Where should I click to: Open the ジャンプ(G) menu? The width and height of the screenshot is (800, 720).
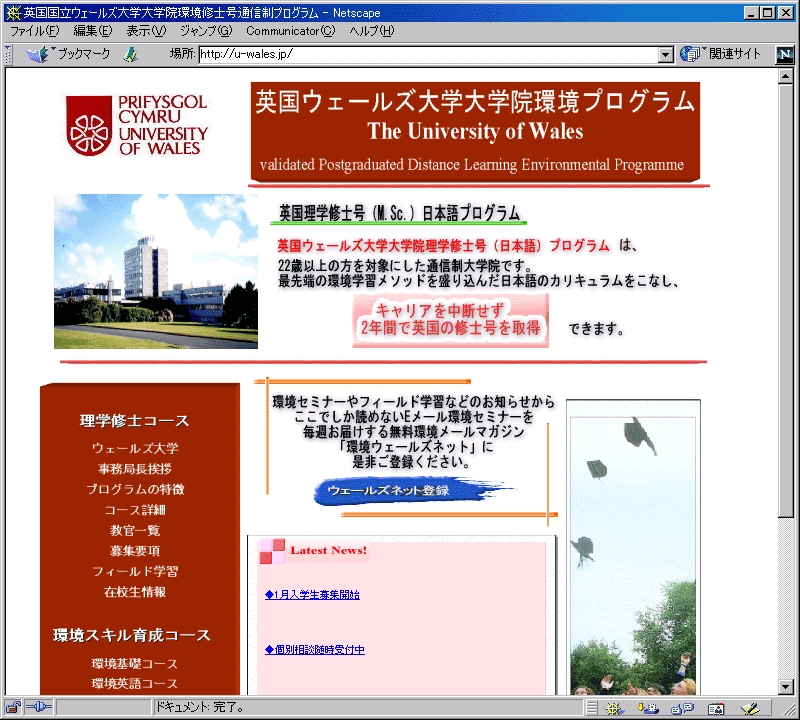click(206, 31)
